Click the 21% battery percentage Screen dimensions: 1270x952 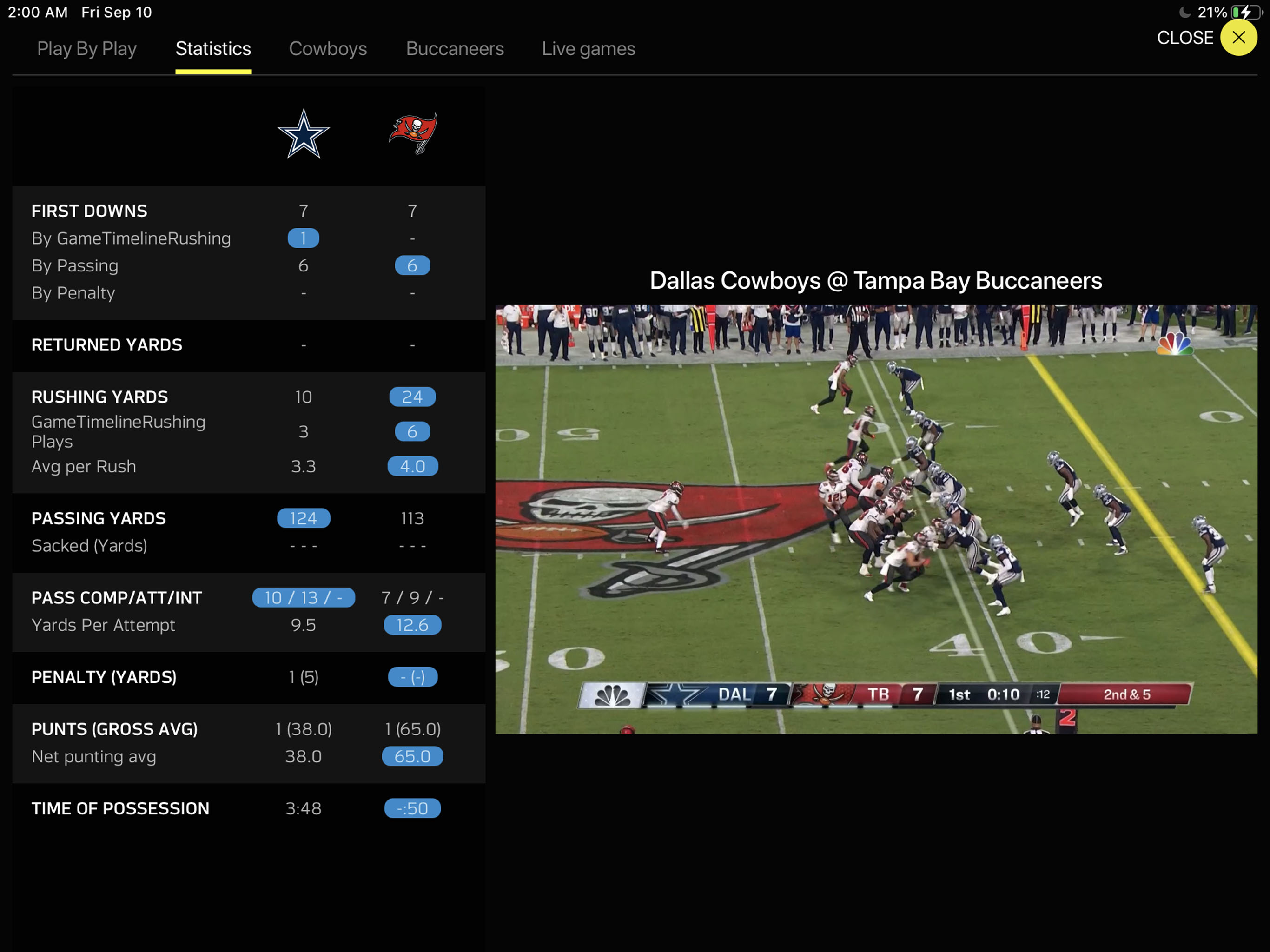1211,12
